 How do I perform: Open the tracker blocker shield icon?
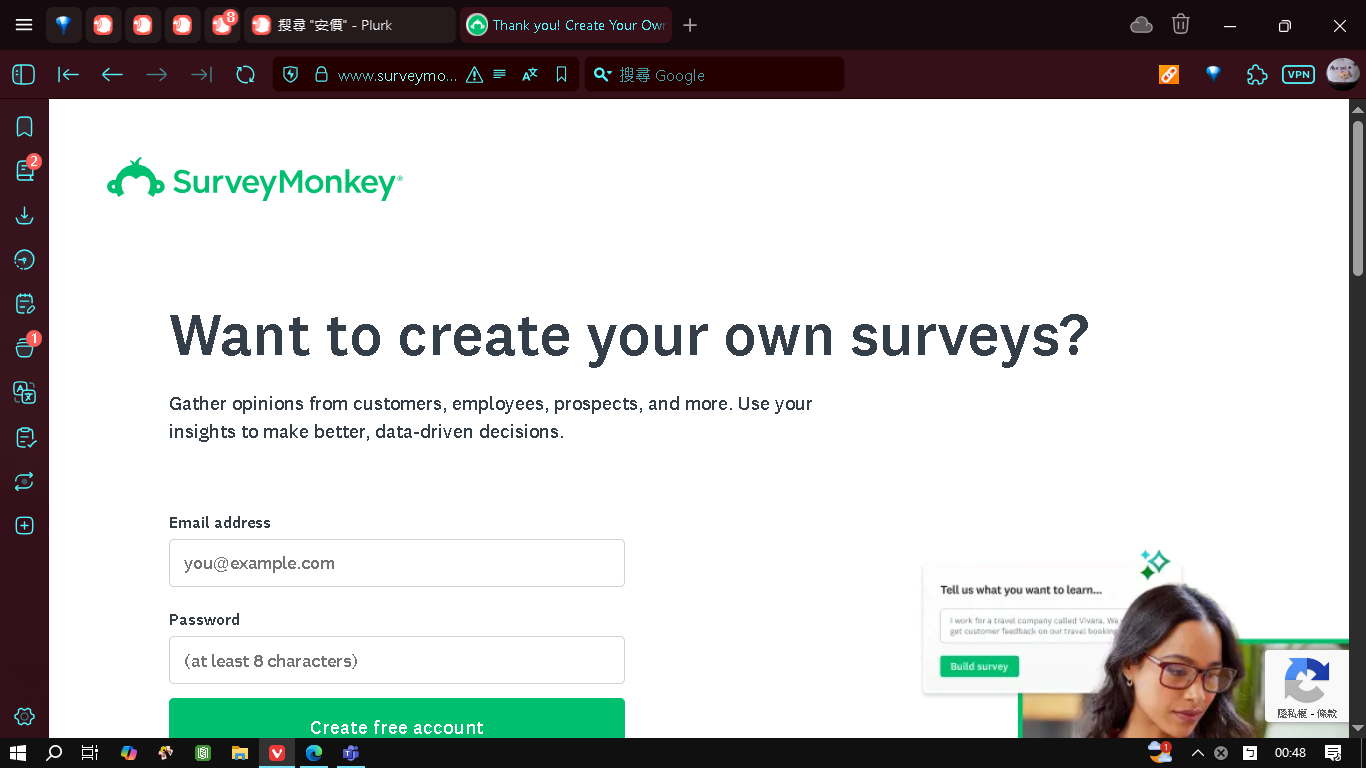(x=291, y=74)
